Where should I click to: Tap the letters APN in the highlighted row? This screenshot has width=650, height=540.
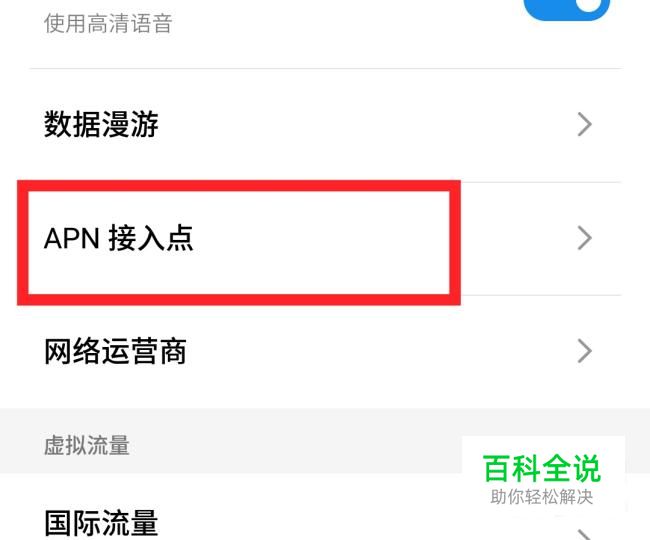pyautogui.click(x=72, y=238)
